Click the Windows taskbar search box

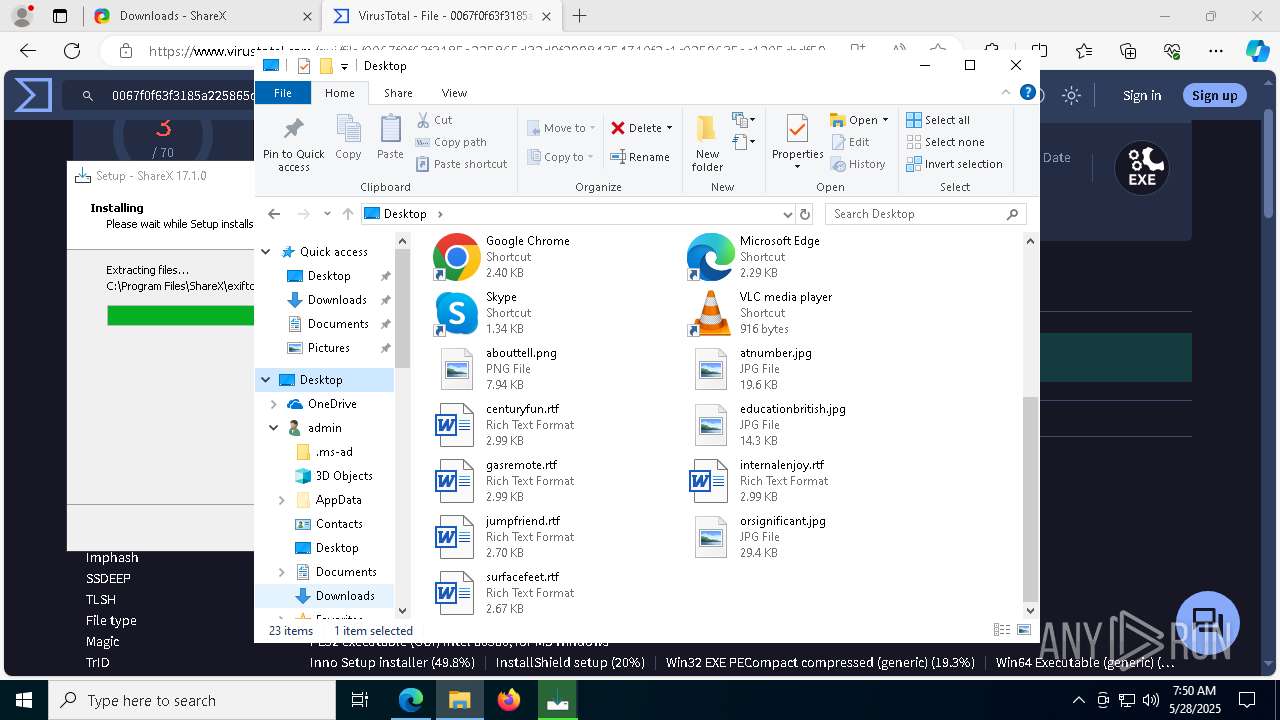click(192, 700)
